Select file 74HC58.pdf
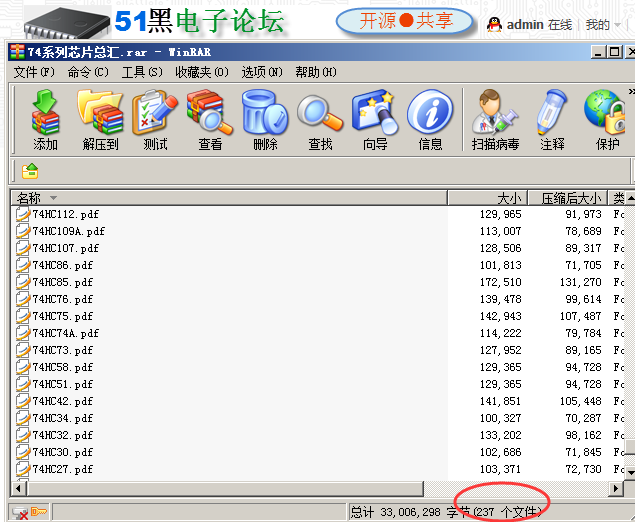The width and height of the screenshot is (635, 522). [62, 367]
